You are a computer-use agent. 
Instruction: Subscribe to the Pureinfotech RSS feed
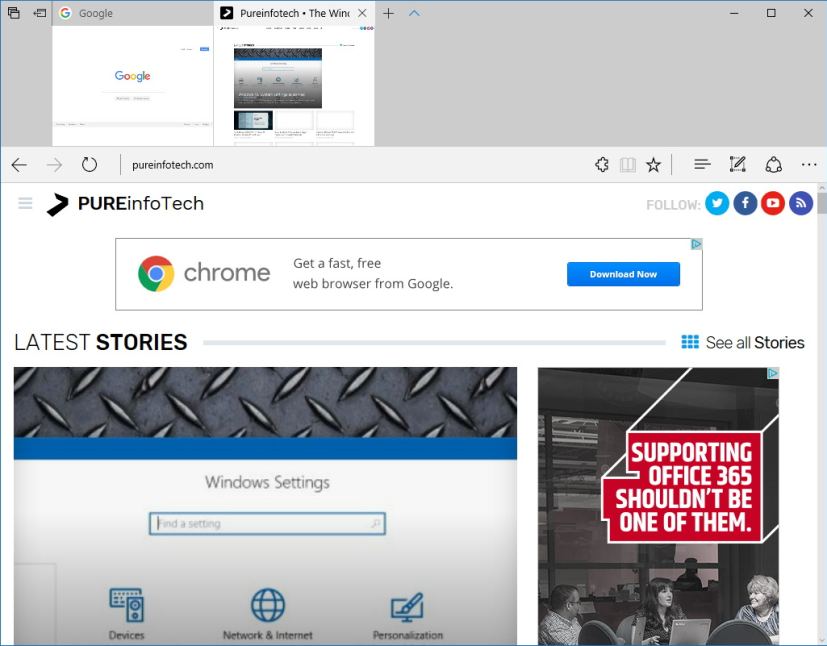coord(801,203)
